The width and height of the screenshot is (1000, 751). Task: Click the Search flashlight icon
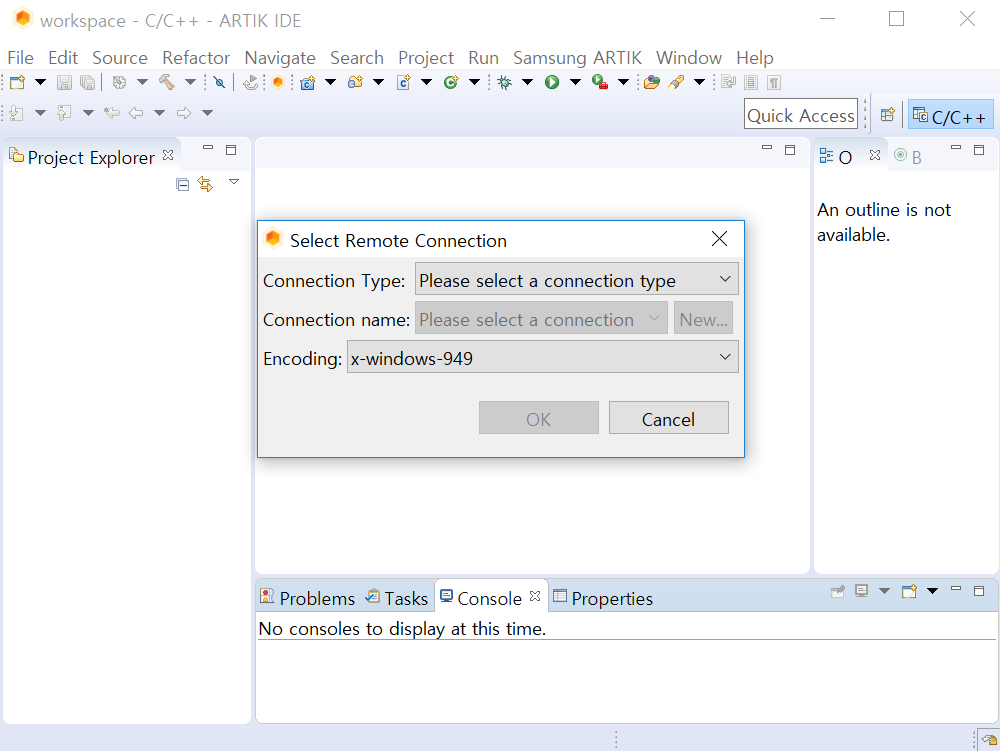tap(676, 82)
